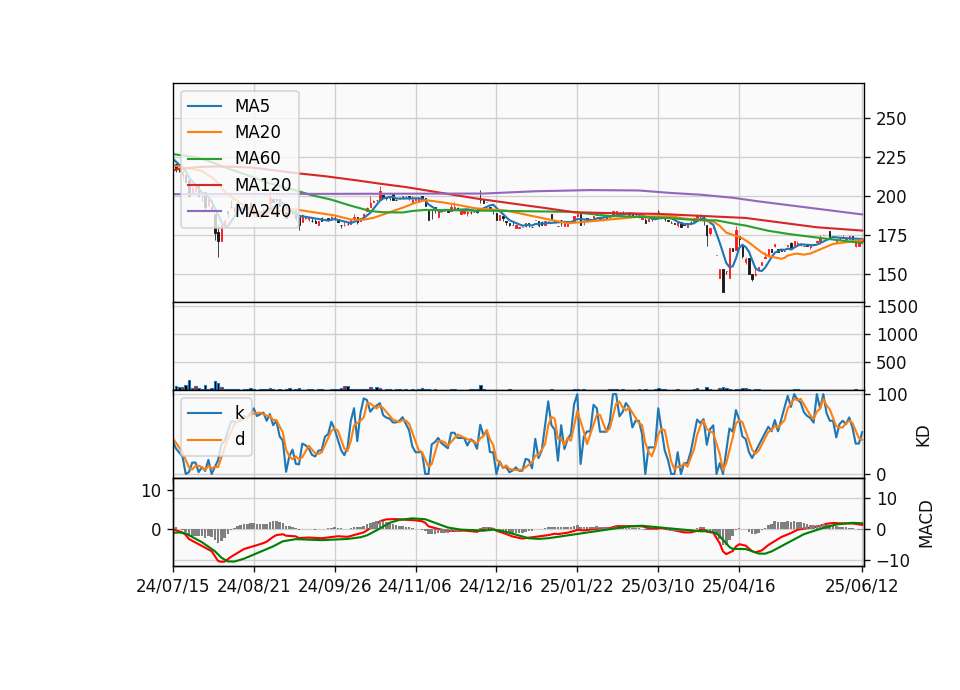Click the MACD axis title

(926, 525)
